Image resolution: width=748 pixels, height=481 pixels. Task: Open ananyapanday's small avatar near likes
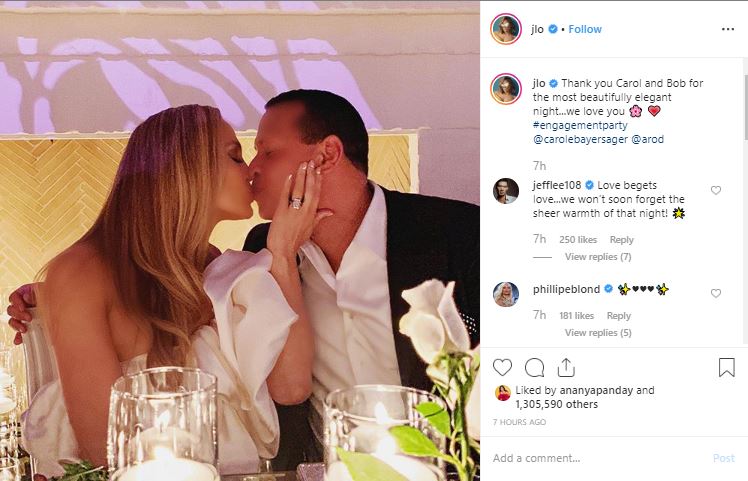(503, 393)
